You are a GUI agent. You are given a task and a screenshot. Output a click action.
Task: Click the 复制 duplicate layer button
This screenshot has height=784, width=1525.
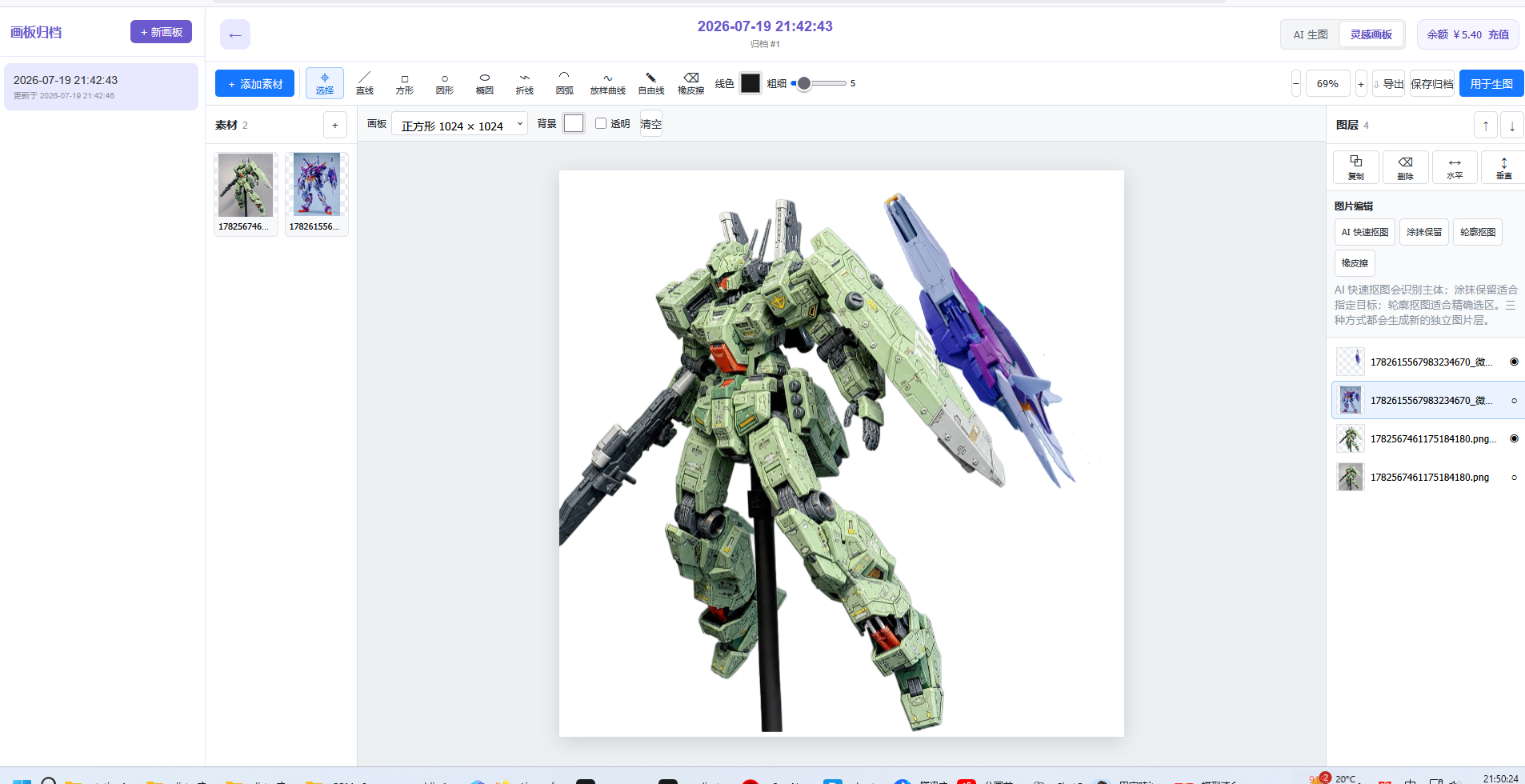[1356, 167]
